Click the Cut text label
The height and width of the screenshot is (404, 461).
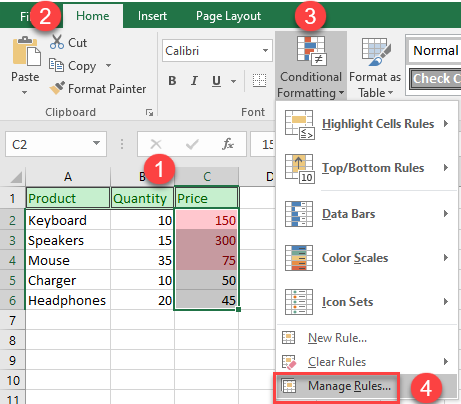(x=77, y=43)
